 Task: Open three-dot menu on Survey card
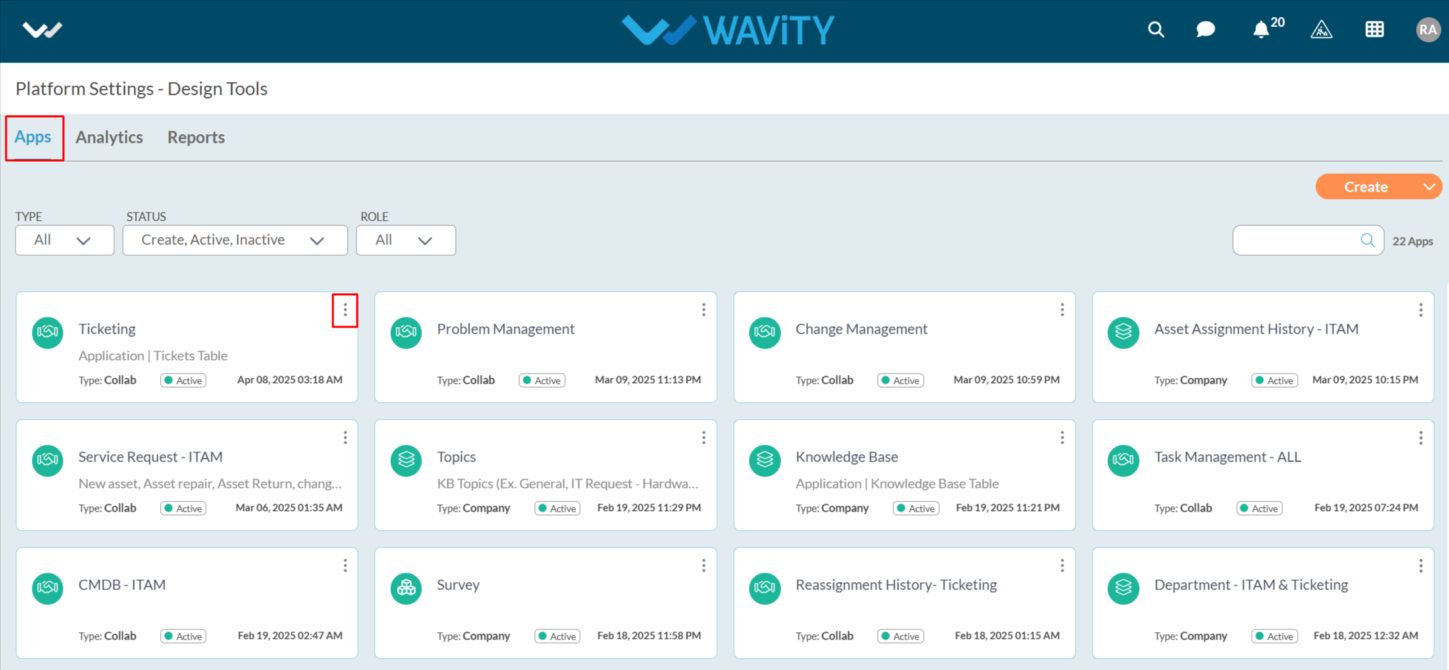tap(704, 566)
